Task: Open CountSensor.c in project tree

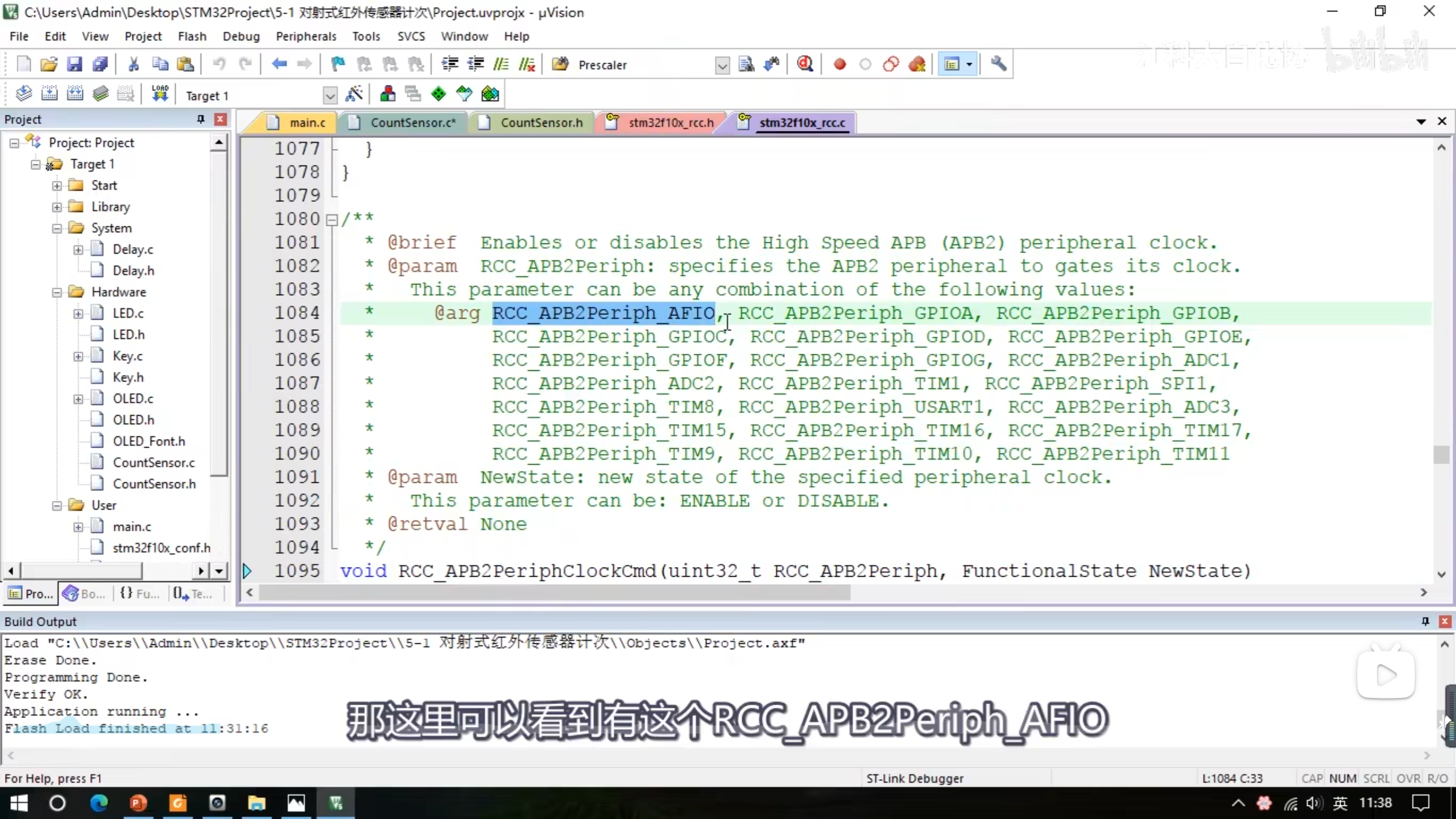Action: tap(154, 462)
